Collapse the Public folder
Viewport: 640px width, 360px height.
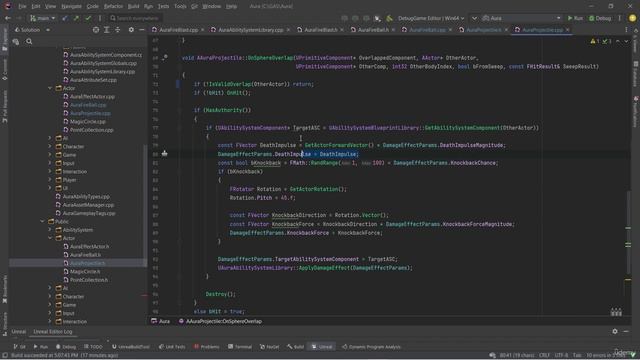42,221
